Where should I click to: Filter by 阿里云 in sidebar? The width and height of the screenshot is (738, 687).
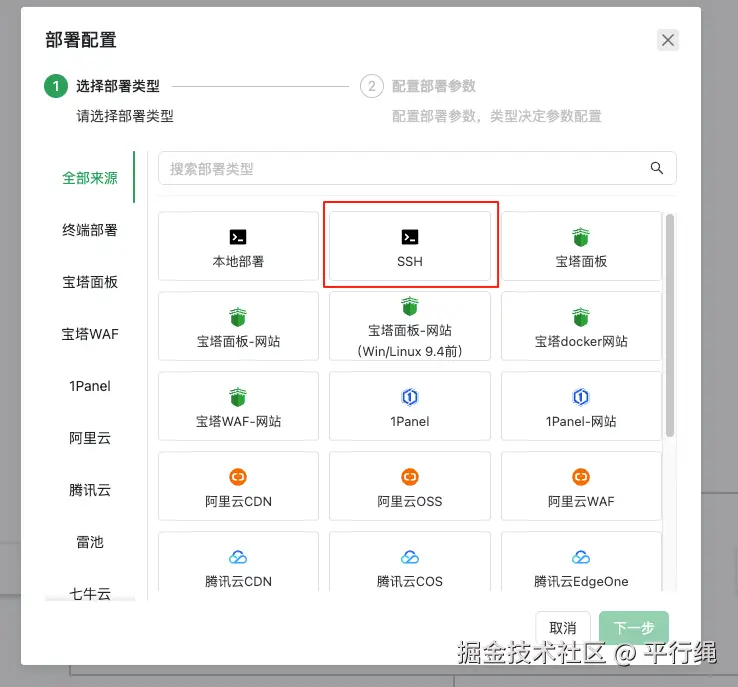click(x=89, y=438)
